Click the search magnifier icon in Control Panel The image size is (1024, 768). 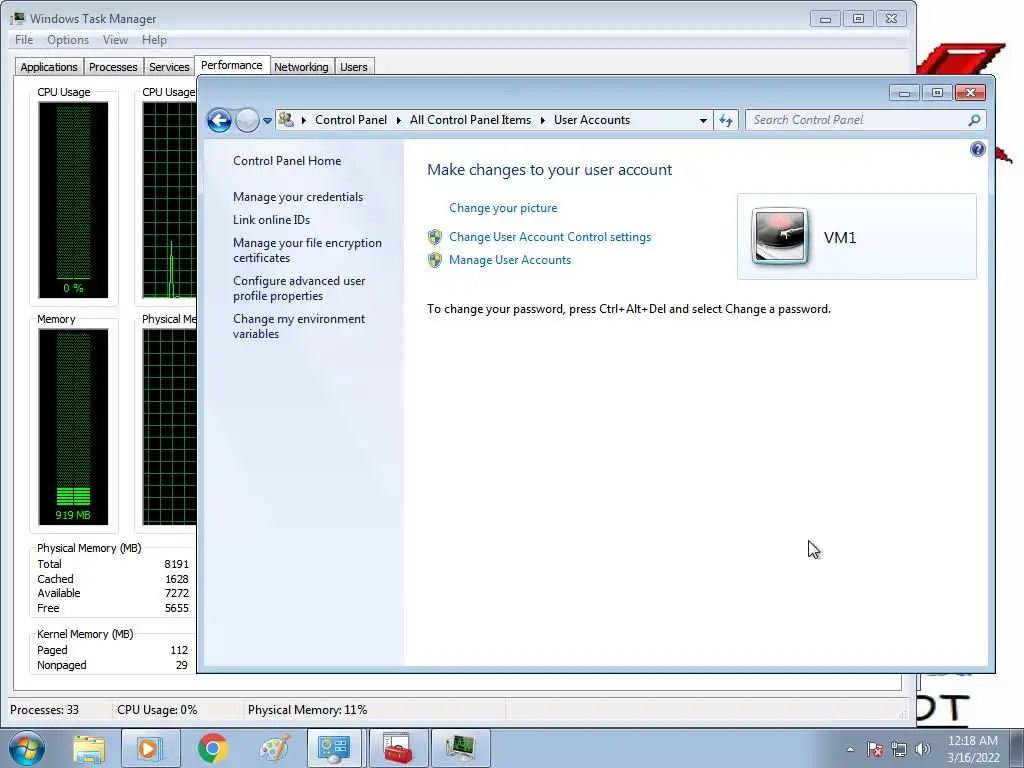pyautogui.click(x=974, y=120)
